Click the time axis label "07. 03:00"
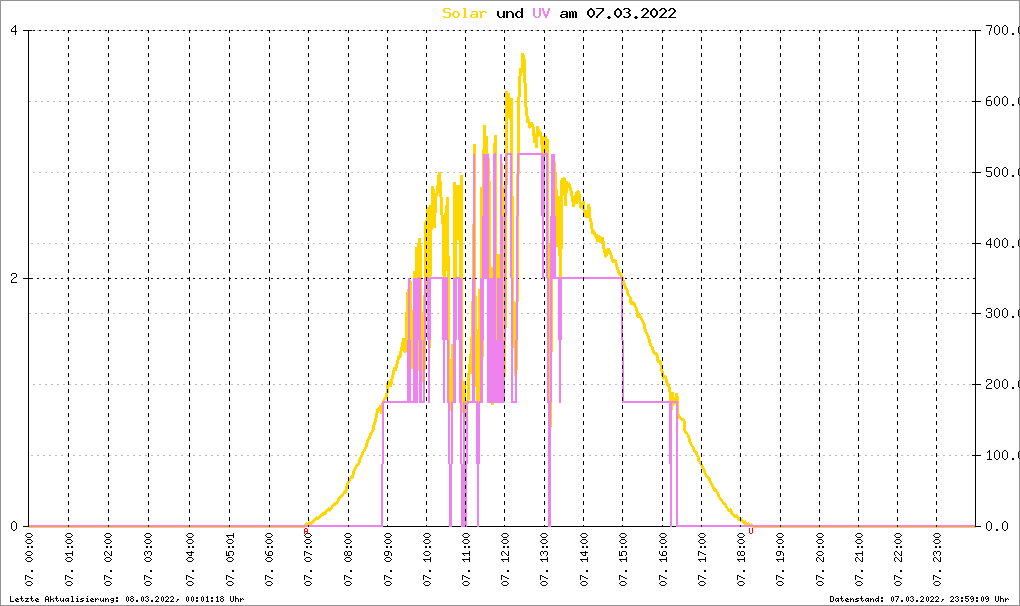Image resolution: width=1020 pixels, height=606 pixels. (148, 559)
